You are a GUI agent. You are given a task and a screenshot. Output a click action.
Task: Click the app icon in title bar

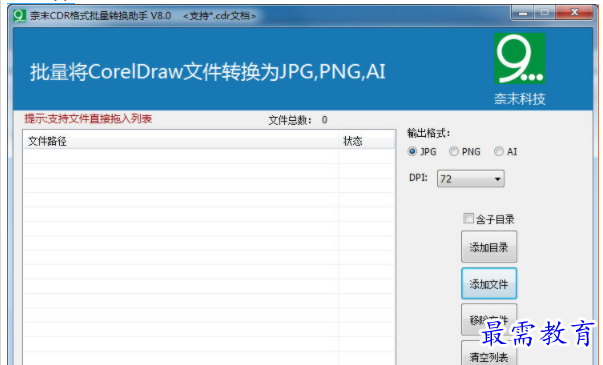[x=19, y=16]
